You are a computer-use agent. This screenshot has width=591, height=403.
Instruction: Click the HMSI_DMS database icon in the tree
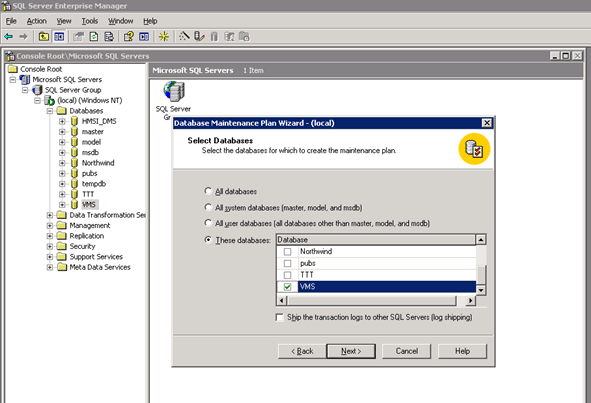click(74, 121)
